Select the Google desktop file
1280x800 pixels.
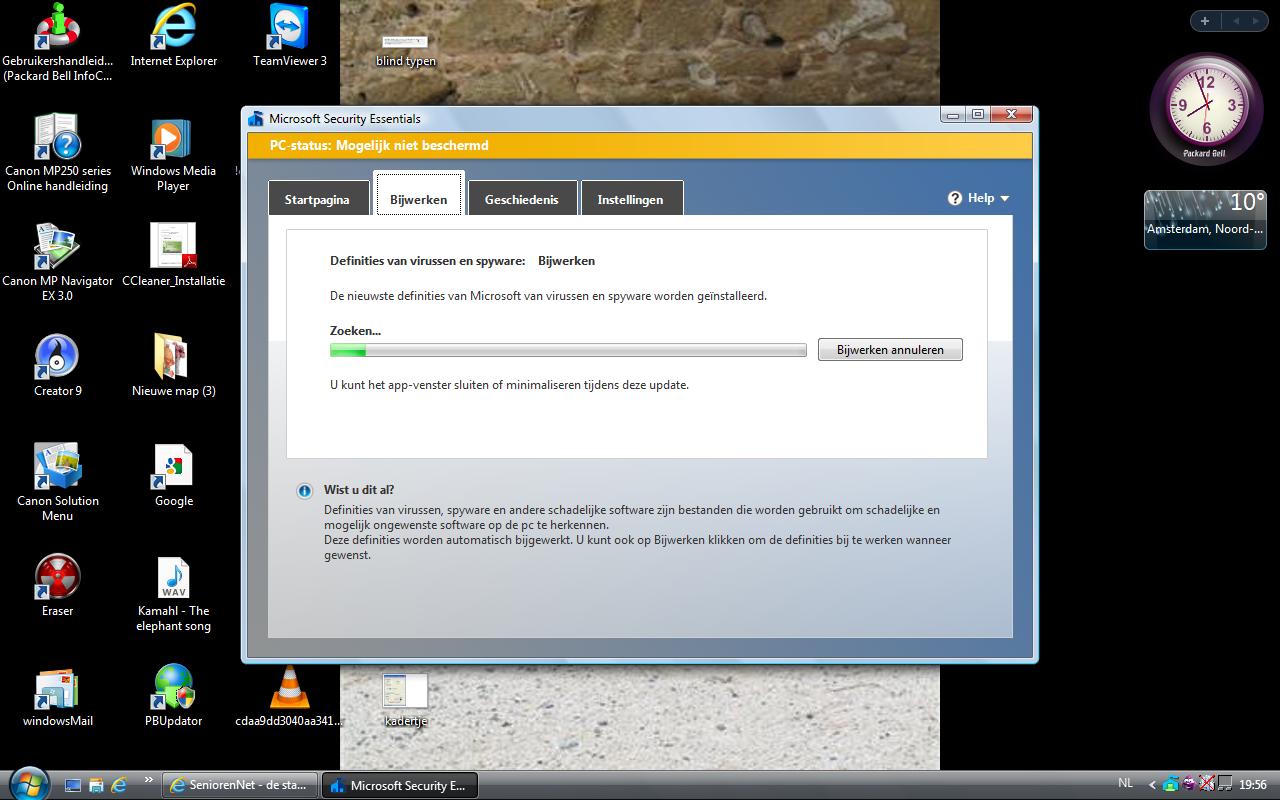pyautogui.click(x=173, y=475)
